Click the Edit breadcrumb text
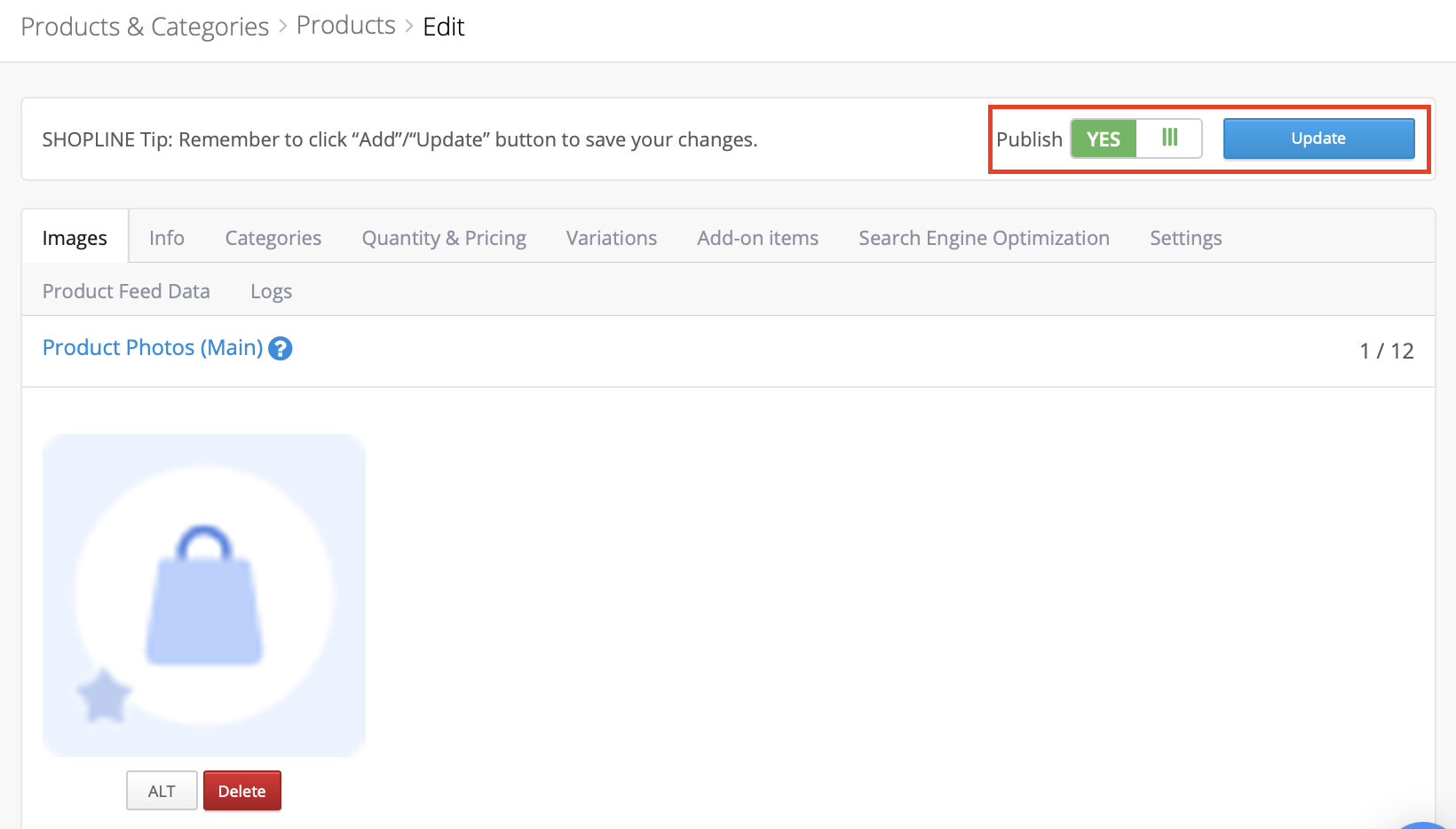The height and width of the screenshot is (829, 1456). tap(444, 27)
